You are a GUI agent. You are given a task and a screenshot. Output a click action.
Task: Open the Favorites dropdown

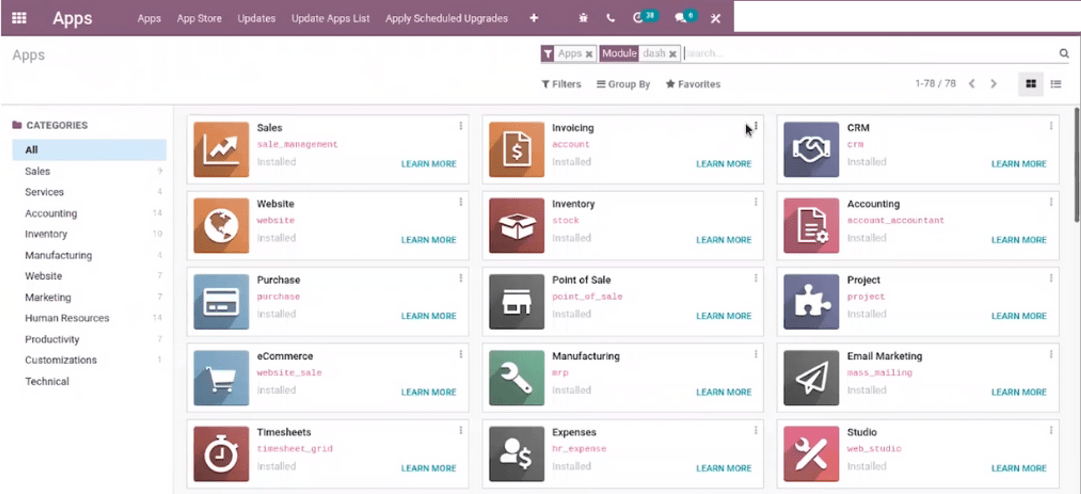[x=693, y=84]
